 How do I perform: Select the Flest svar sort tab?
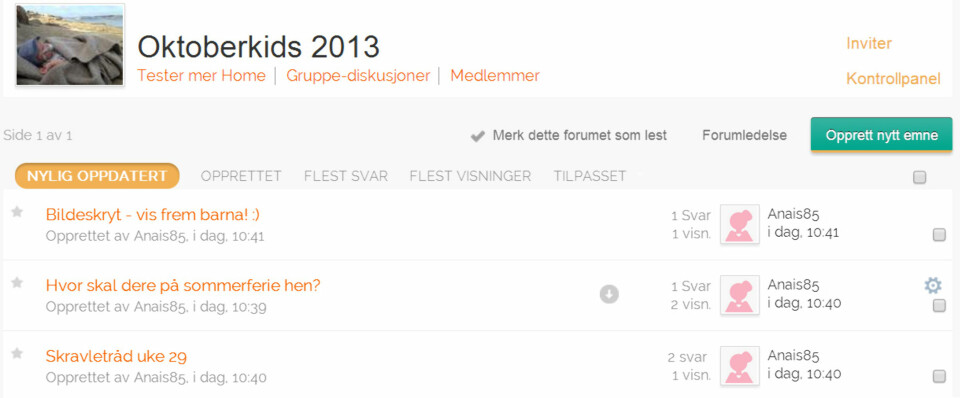pos(346,176)
